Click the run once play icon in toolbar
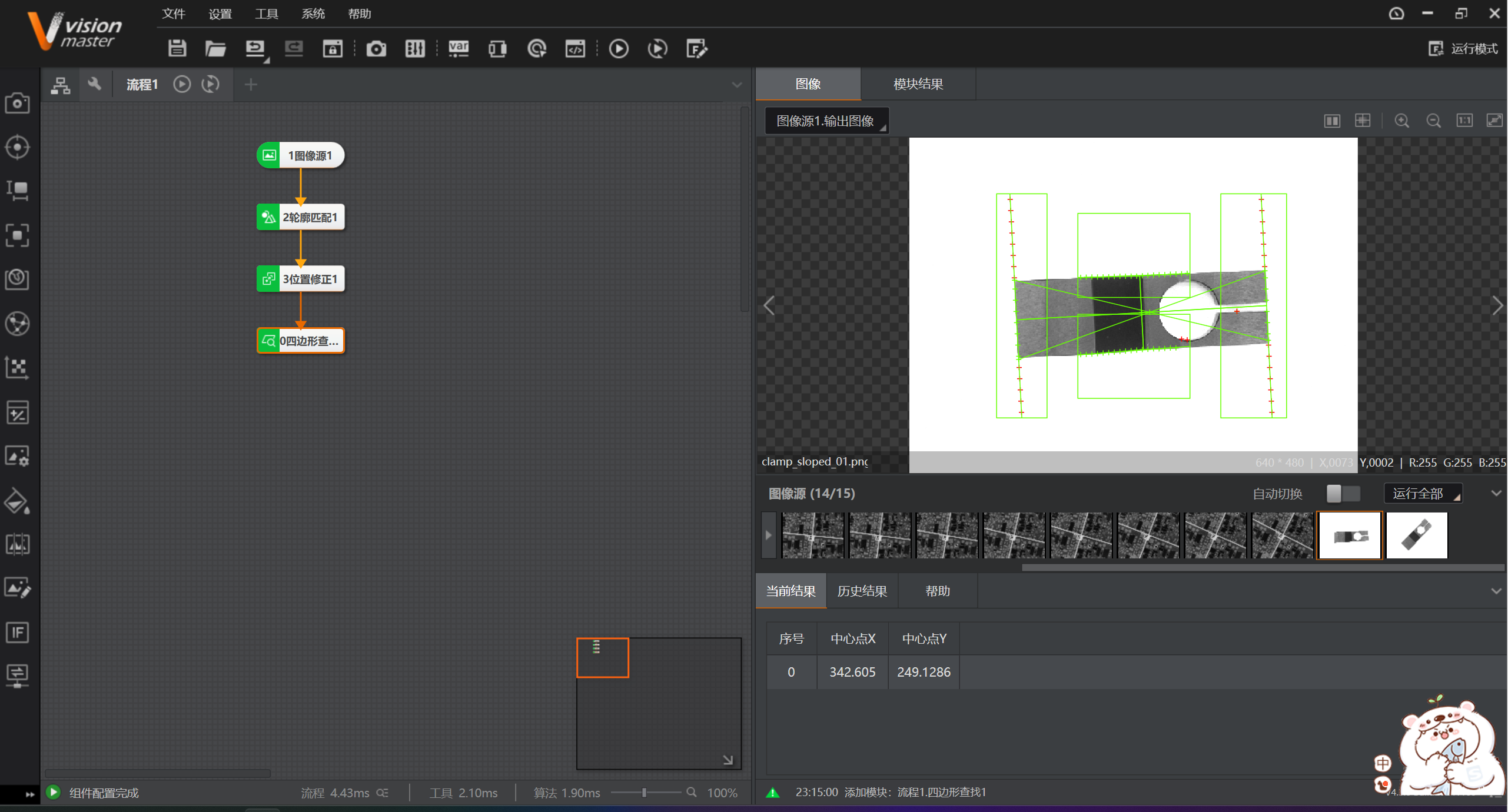 (x=619, y=48)
